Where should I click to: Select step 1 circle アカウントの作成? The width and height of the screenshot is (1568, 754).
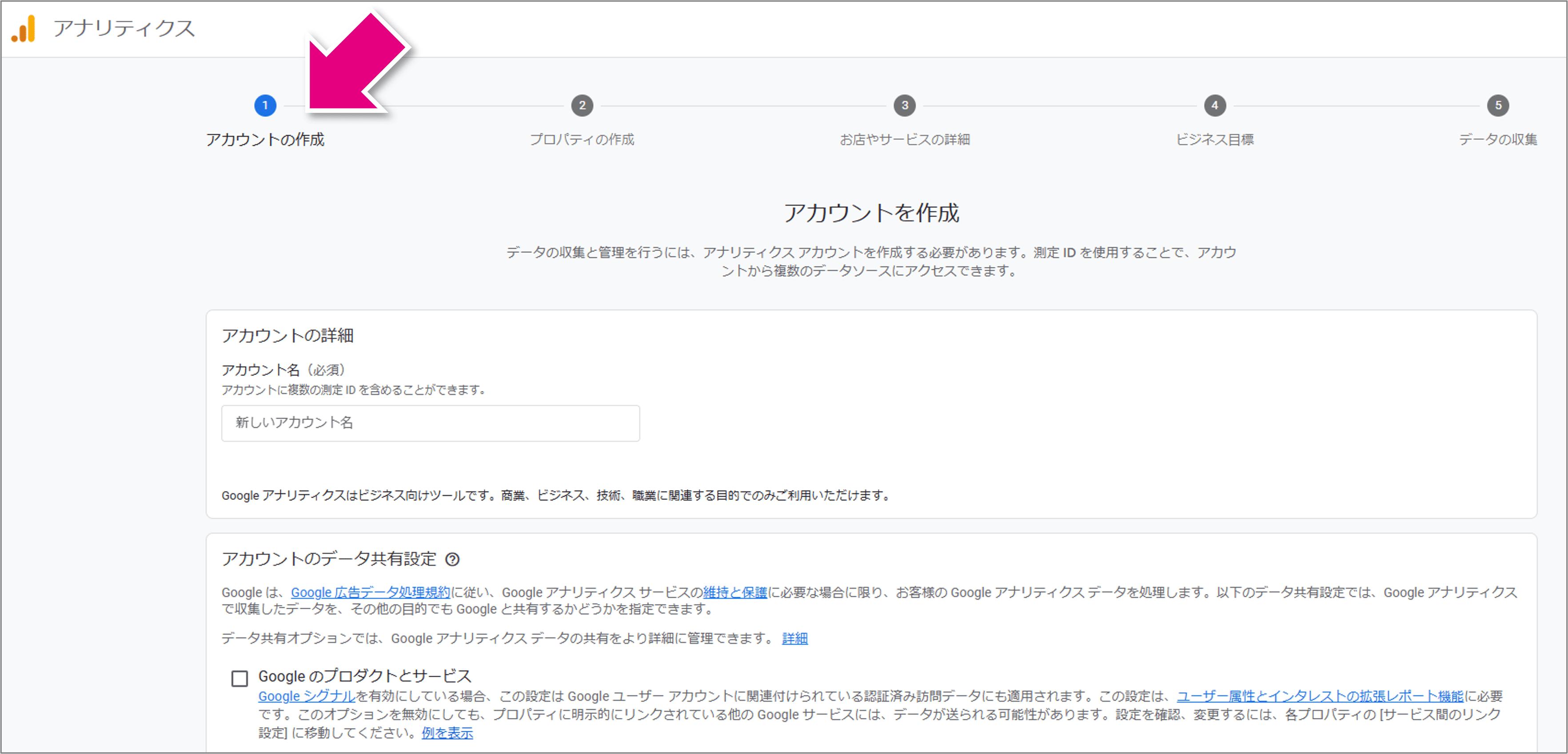265,105
